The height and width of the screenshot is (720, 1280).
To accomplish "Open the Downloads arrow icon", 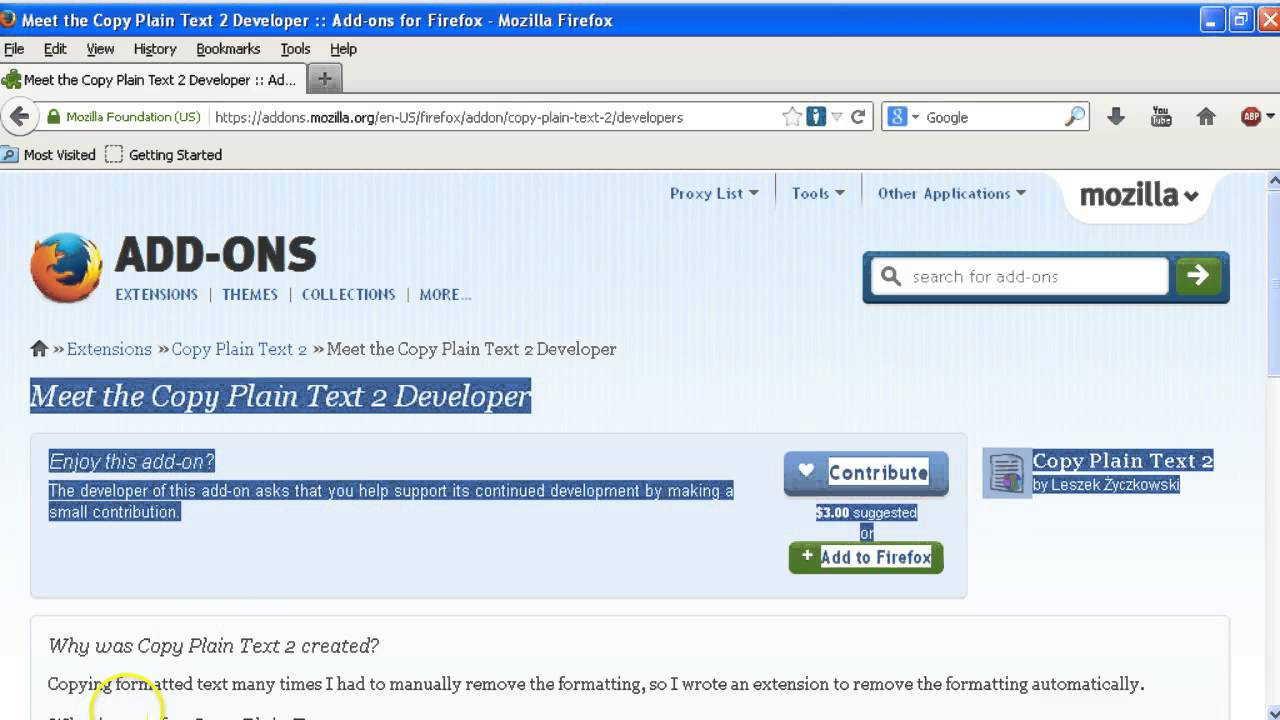I will [1116, 117].
